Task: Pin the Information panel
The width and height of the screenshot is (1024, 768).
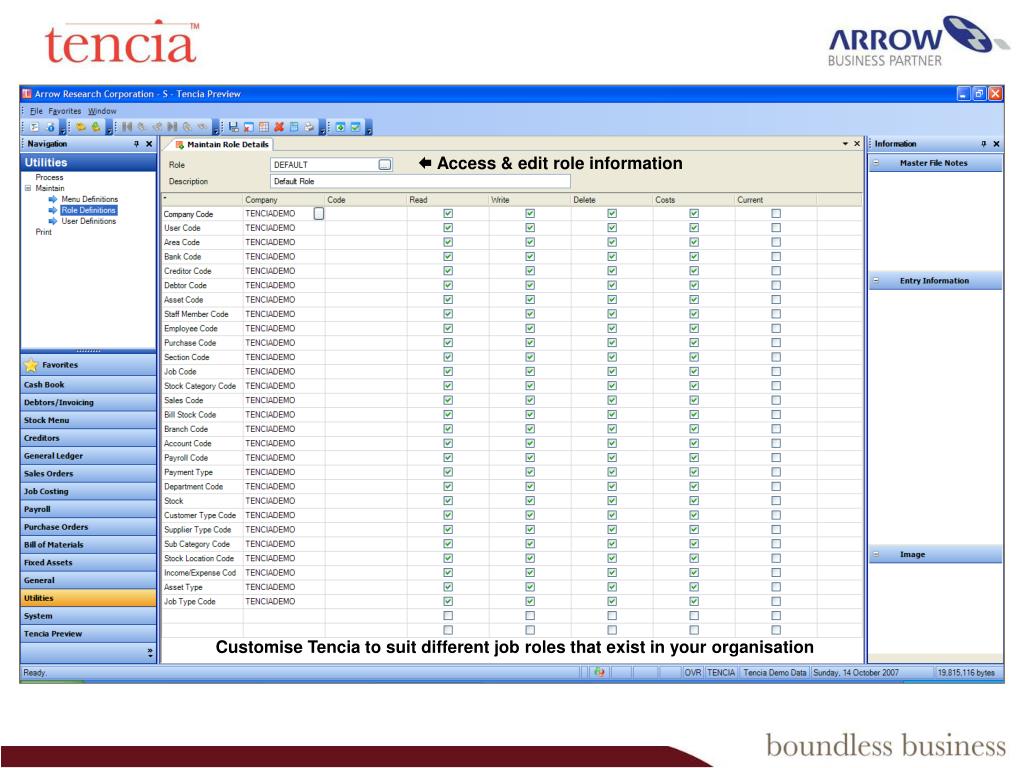Action: click(x=984, y=144)
